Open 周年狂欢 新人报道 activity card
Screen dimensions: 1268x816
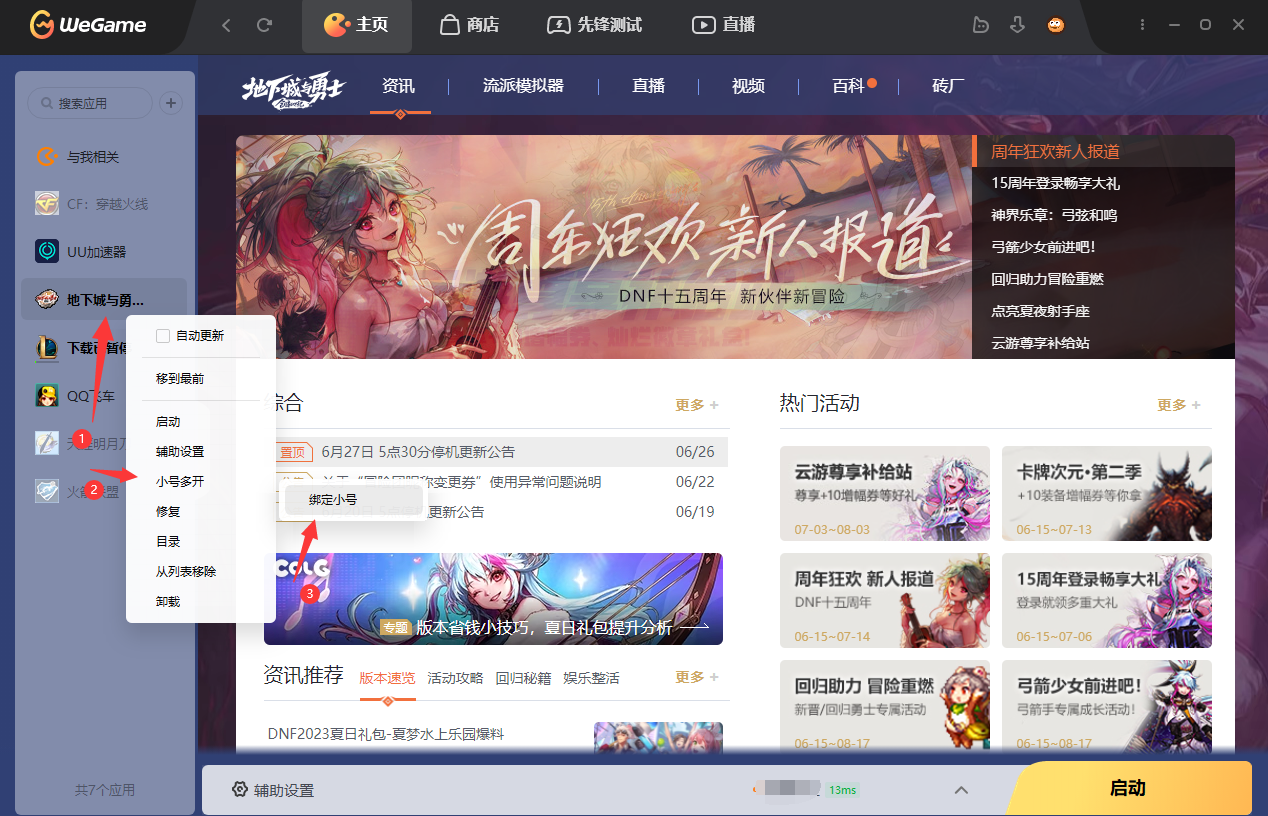[885, 600]
